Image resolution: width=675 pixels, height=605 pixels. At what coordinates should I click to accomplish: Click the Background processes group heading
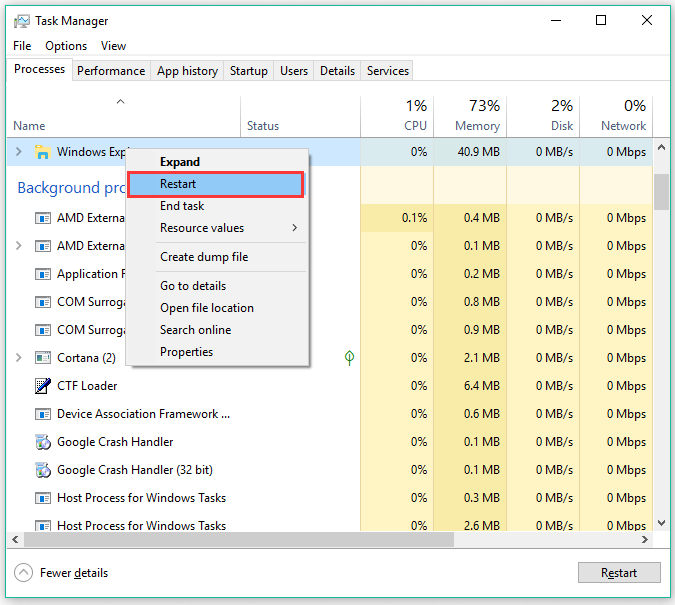click(71, 188)
